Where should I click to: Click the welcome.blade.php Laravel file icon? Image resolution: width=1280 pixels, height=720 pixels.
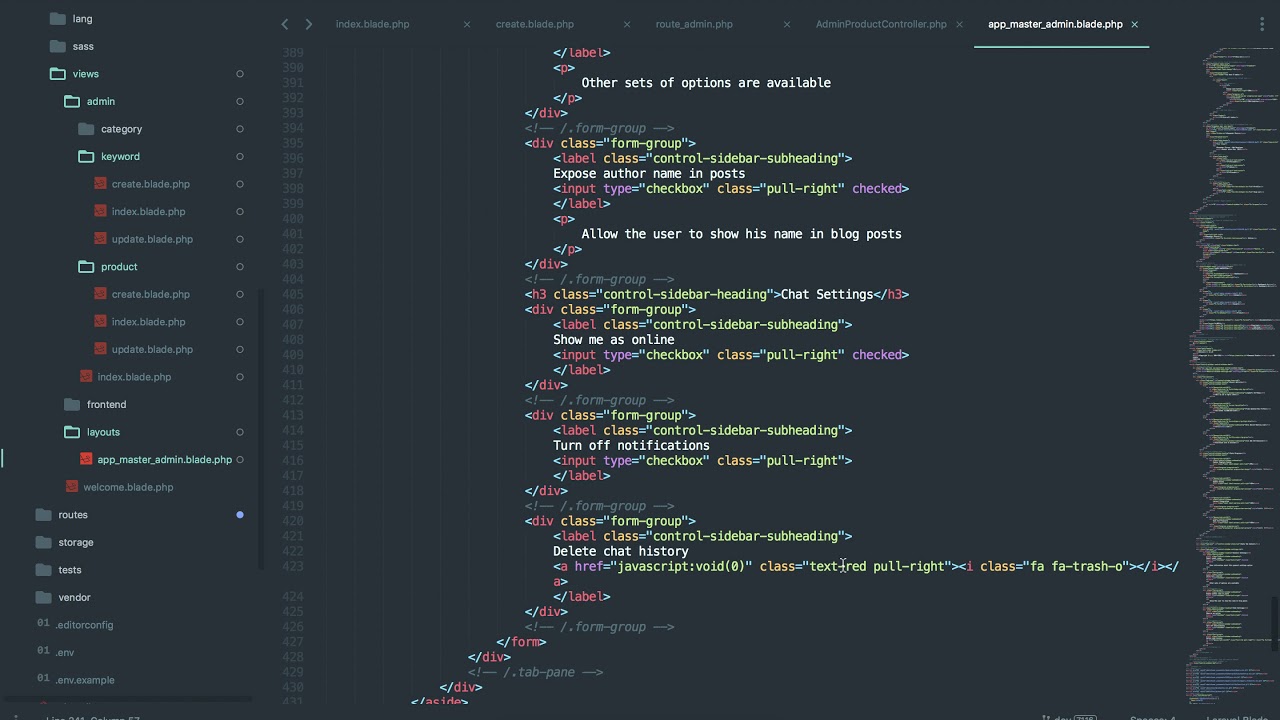point(72,487)
